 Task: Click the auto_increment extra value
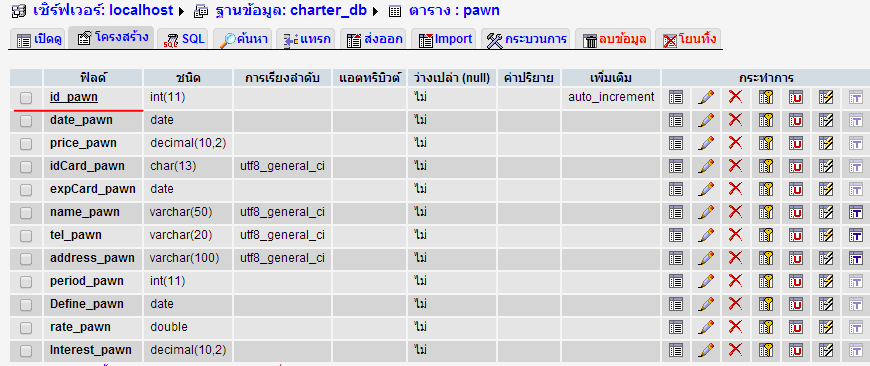(x=611, y=98)
